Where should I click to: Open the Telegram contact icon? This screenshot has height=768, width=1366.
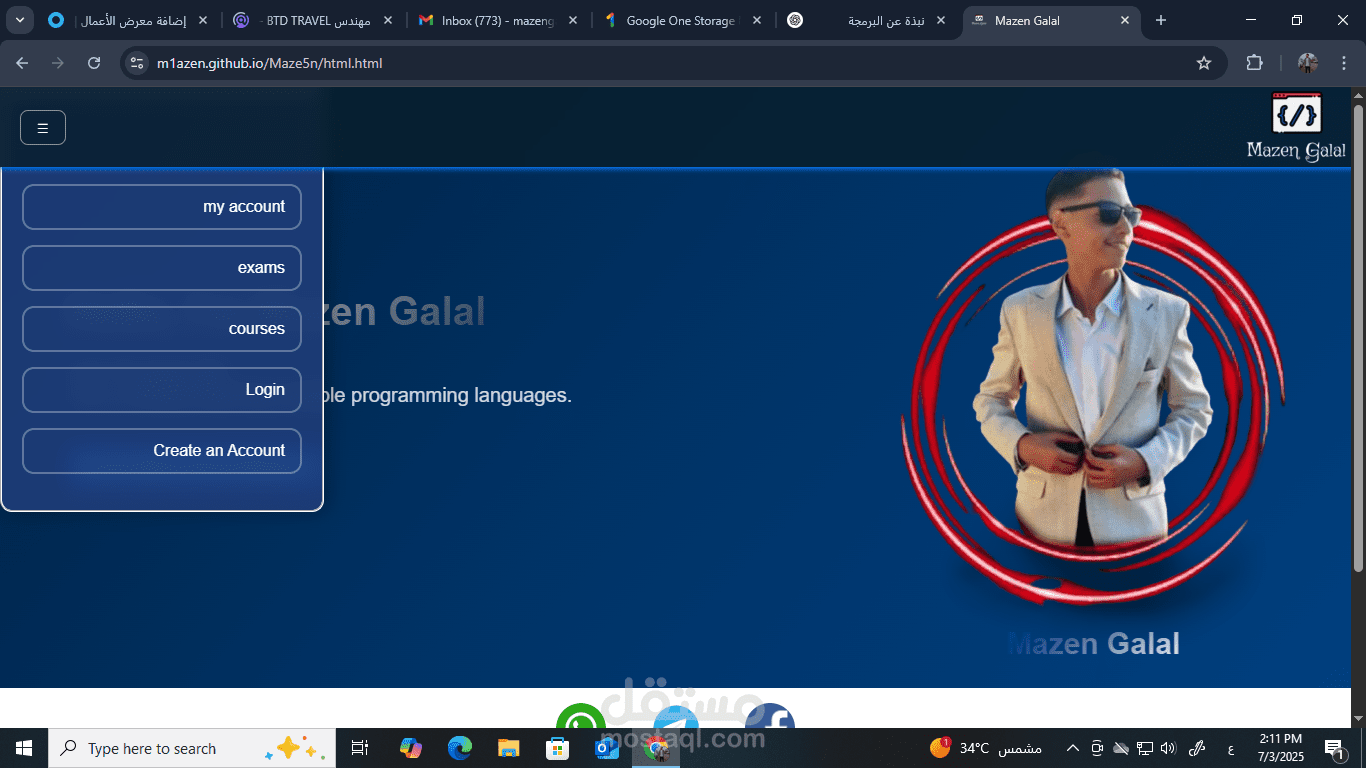[x=676, y=716]
